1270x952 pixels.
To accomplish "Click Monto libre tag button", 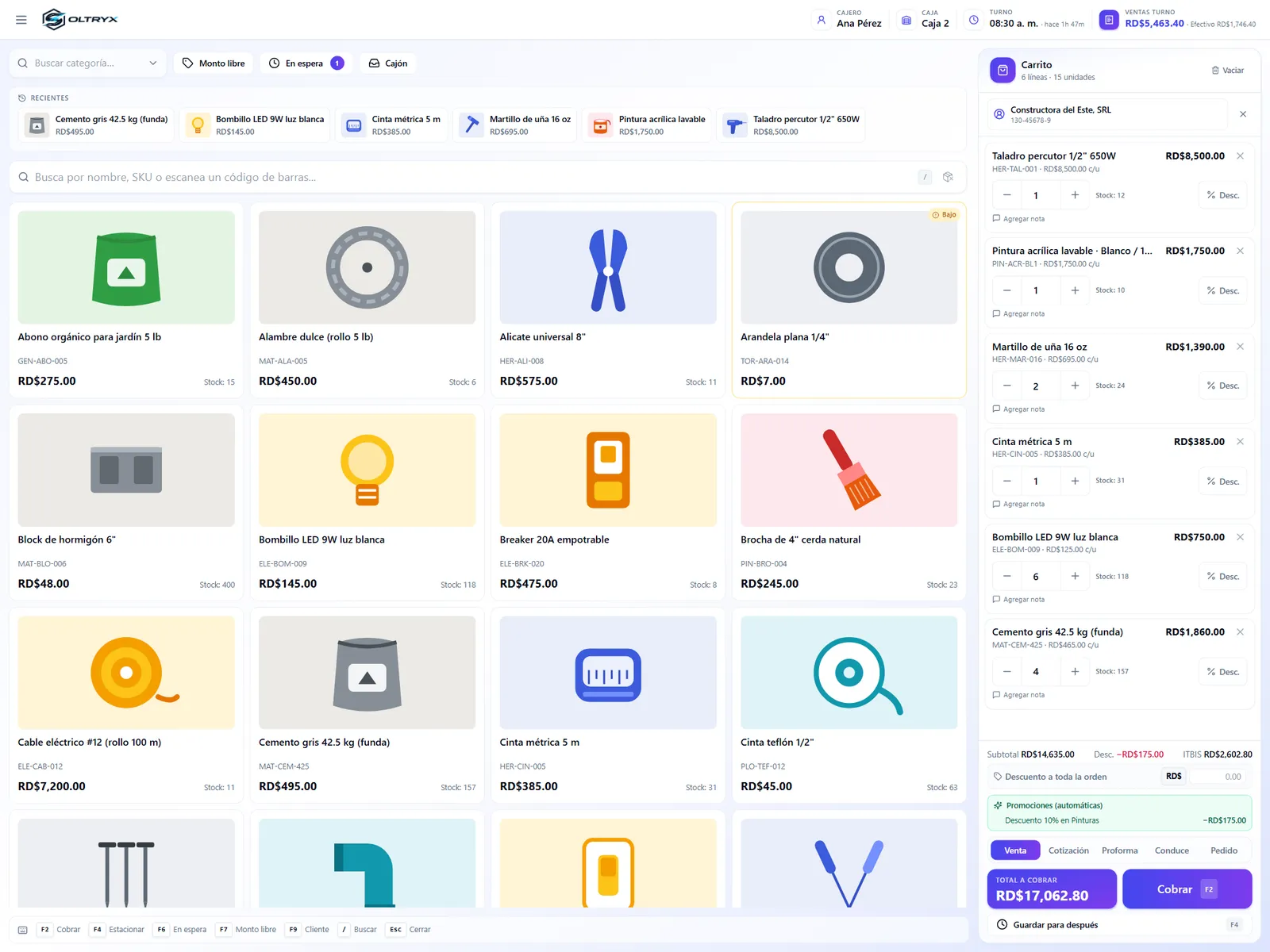I will [214, 63].
